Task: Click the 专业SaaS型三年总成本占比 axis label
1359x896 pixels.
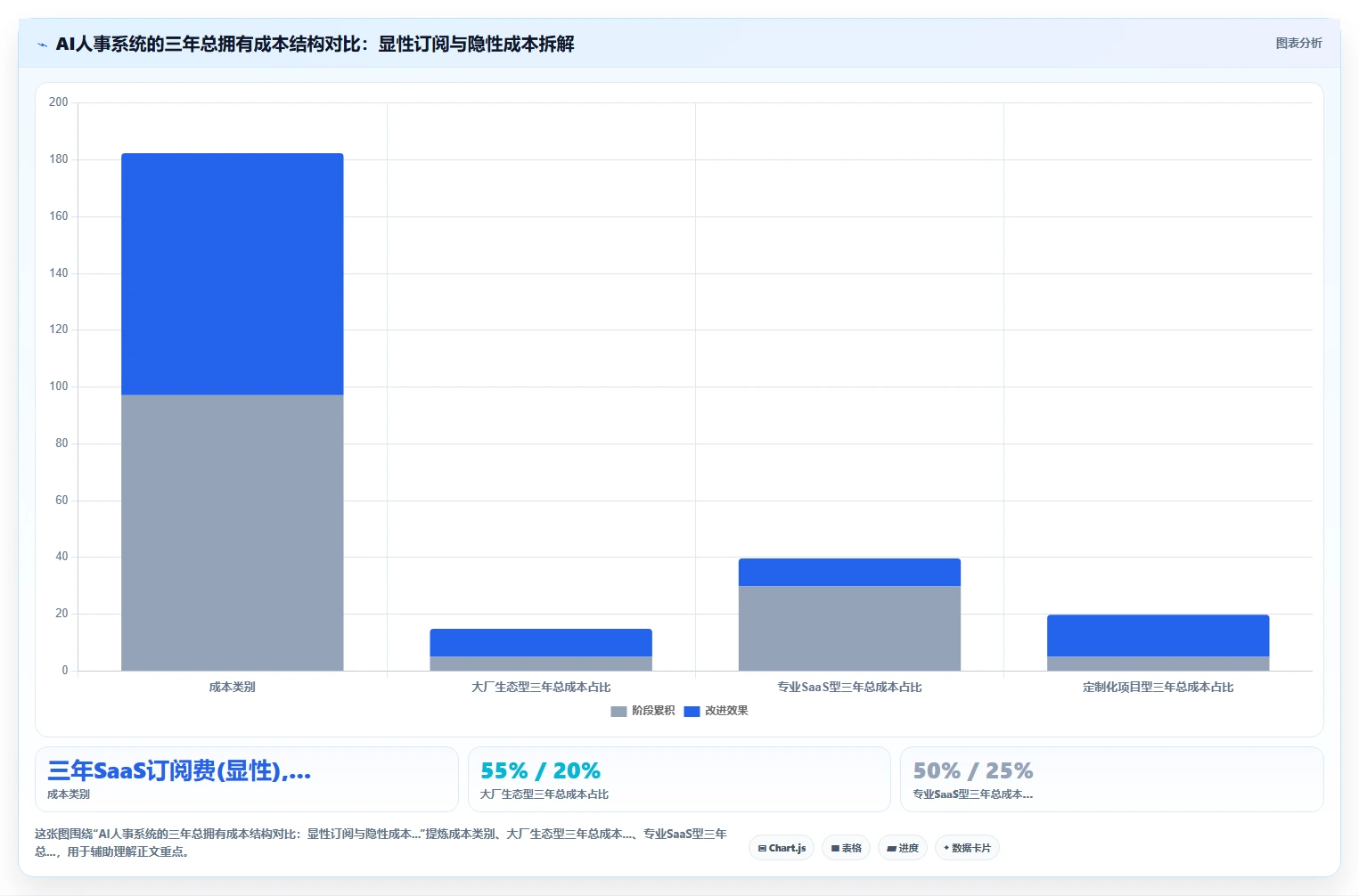Action: click(849, 687)
